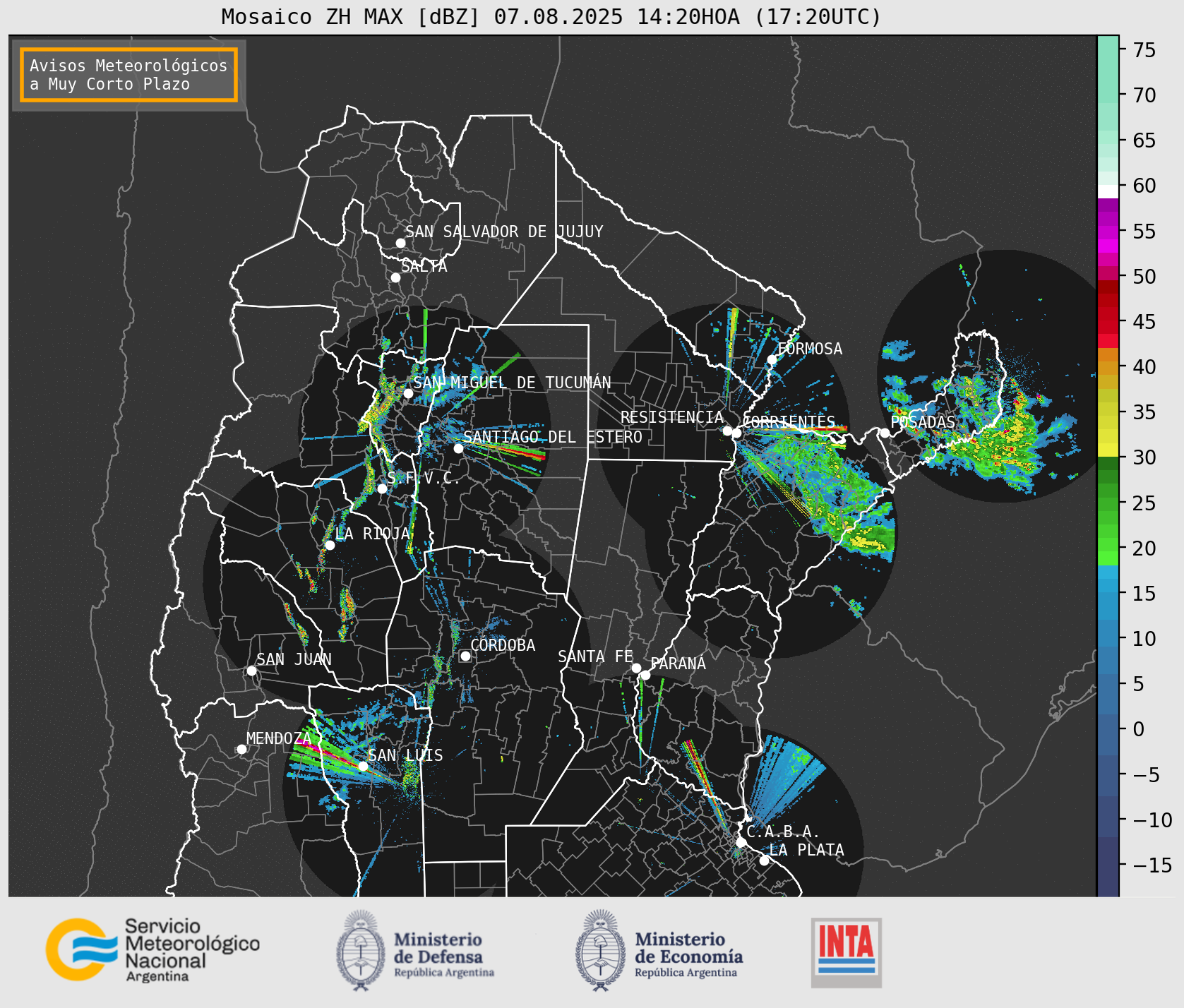Click the SANTIAGO DEL ESTERO label
The image size is (1184, 1008).
[x=553, y=437]
